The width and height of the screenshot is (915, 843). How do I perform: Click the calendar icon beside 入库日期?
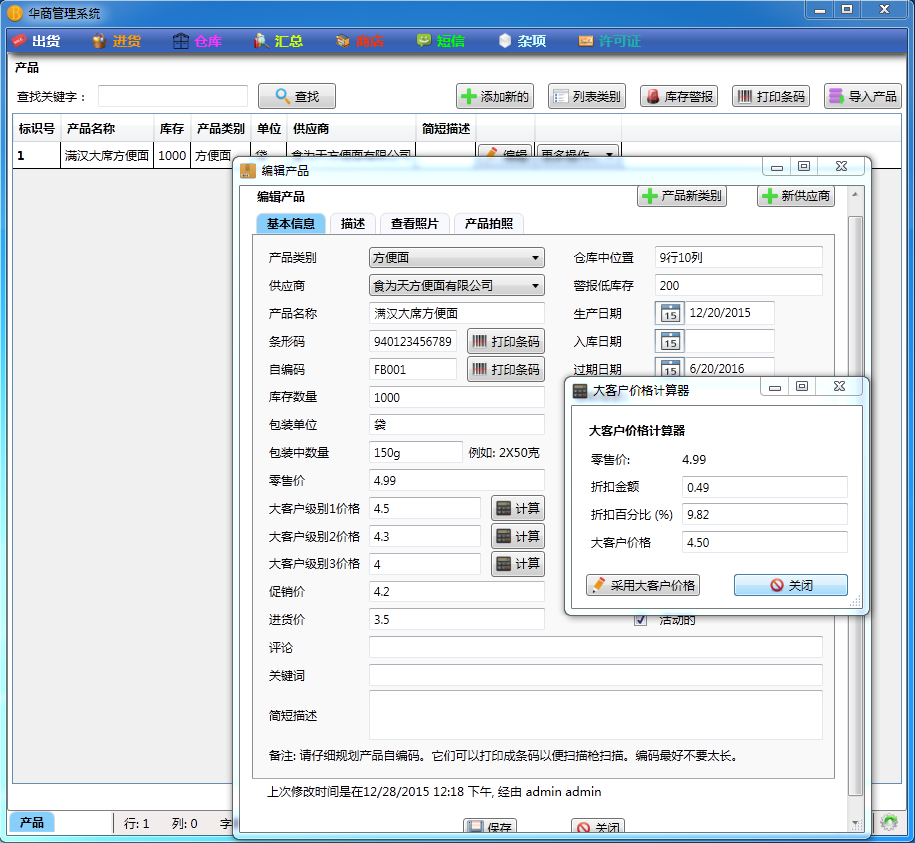669,341
